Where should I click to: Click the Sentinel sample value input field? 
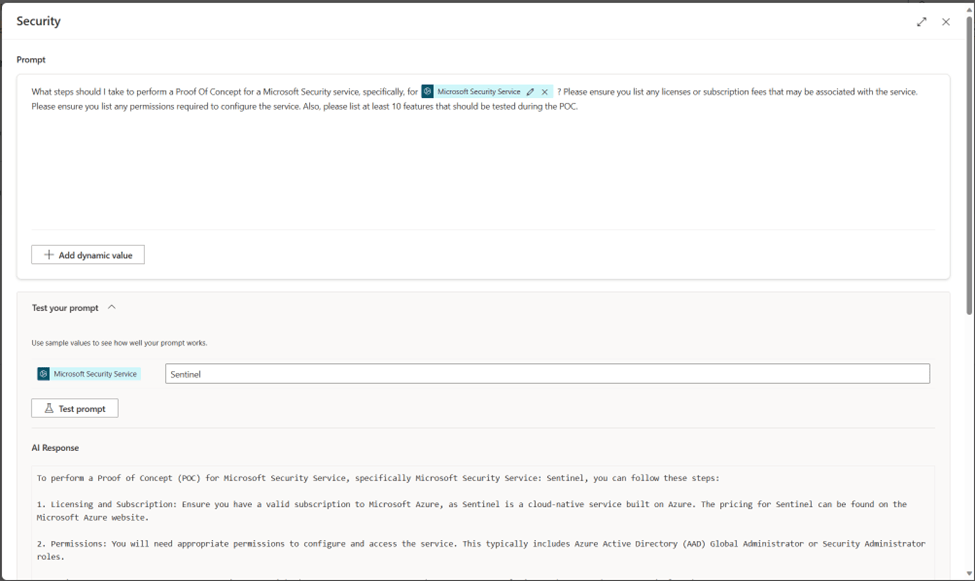(546, 374)
